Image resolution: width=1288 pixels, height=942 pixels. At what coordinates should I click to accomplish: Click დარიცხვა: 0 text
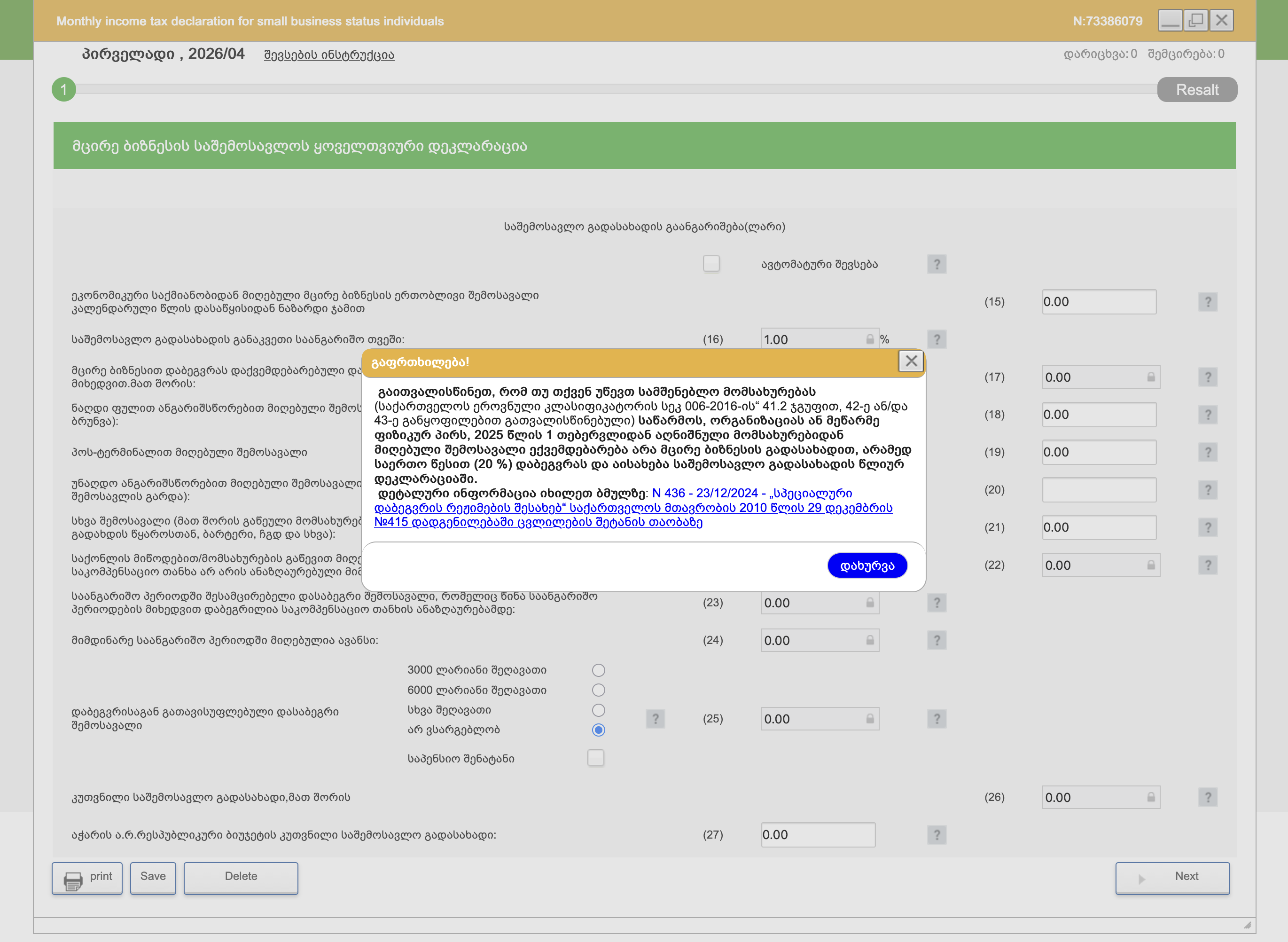click(1100, 54)
